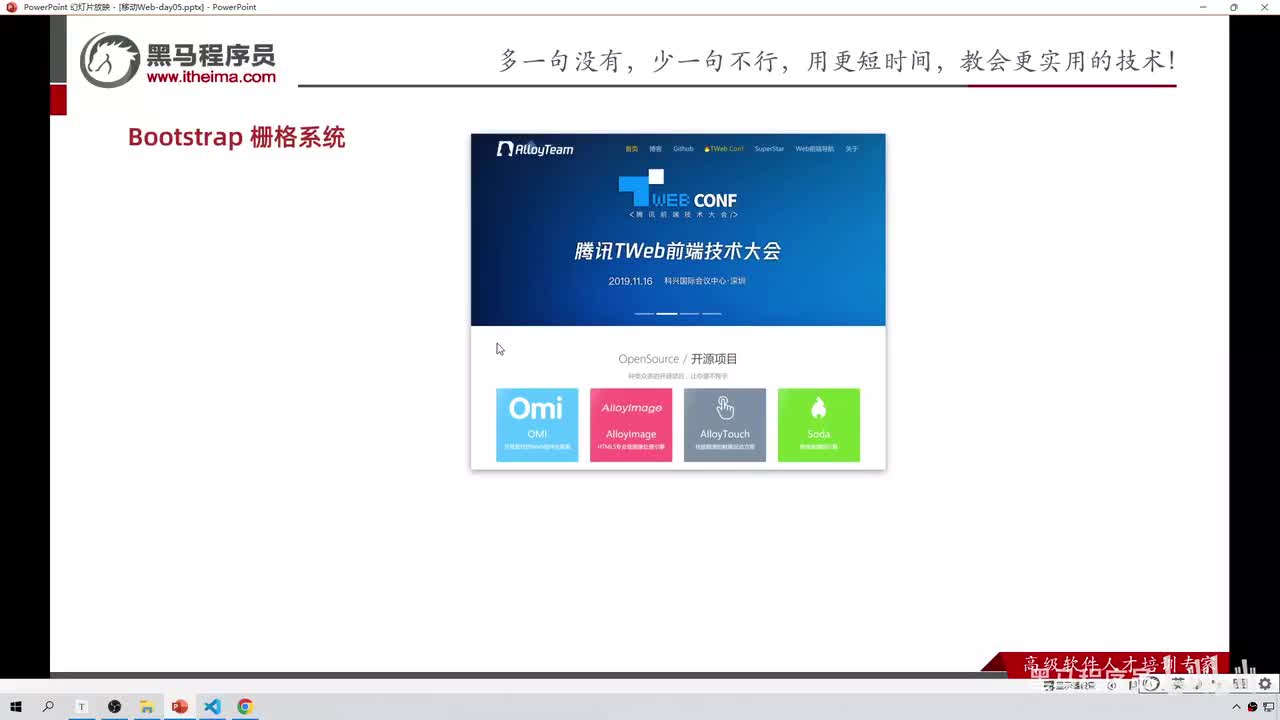Restore down the PowerPoint window
1280x720 pixels.
pyautogui.click(x=1234, y=7)
